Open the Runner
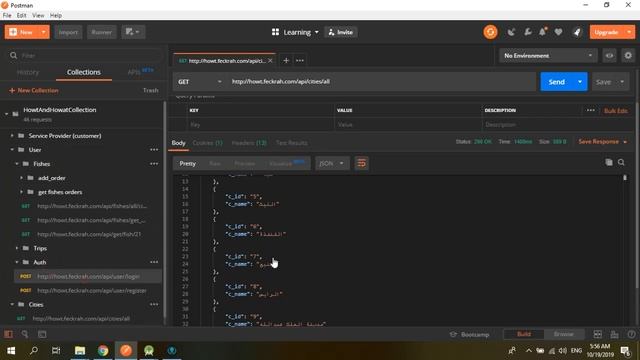The height and width of the screenshot is (360, 640). (x=101, y=32)
